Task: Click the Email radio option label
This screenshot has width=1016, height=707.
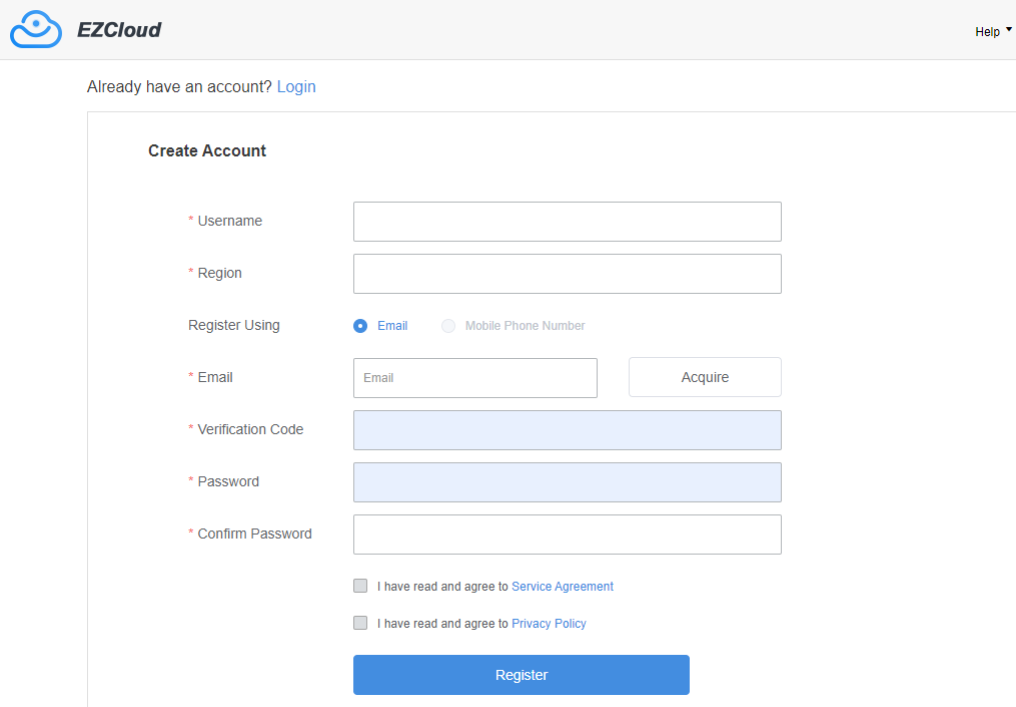Action: 392,326
